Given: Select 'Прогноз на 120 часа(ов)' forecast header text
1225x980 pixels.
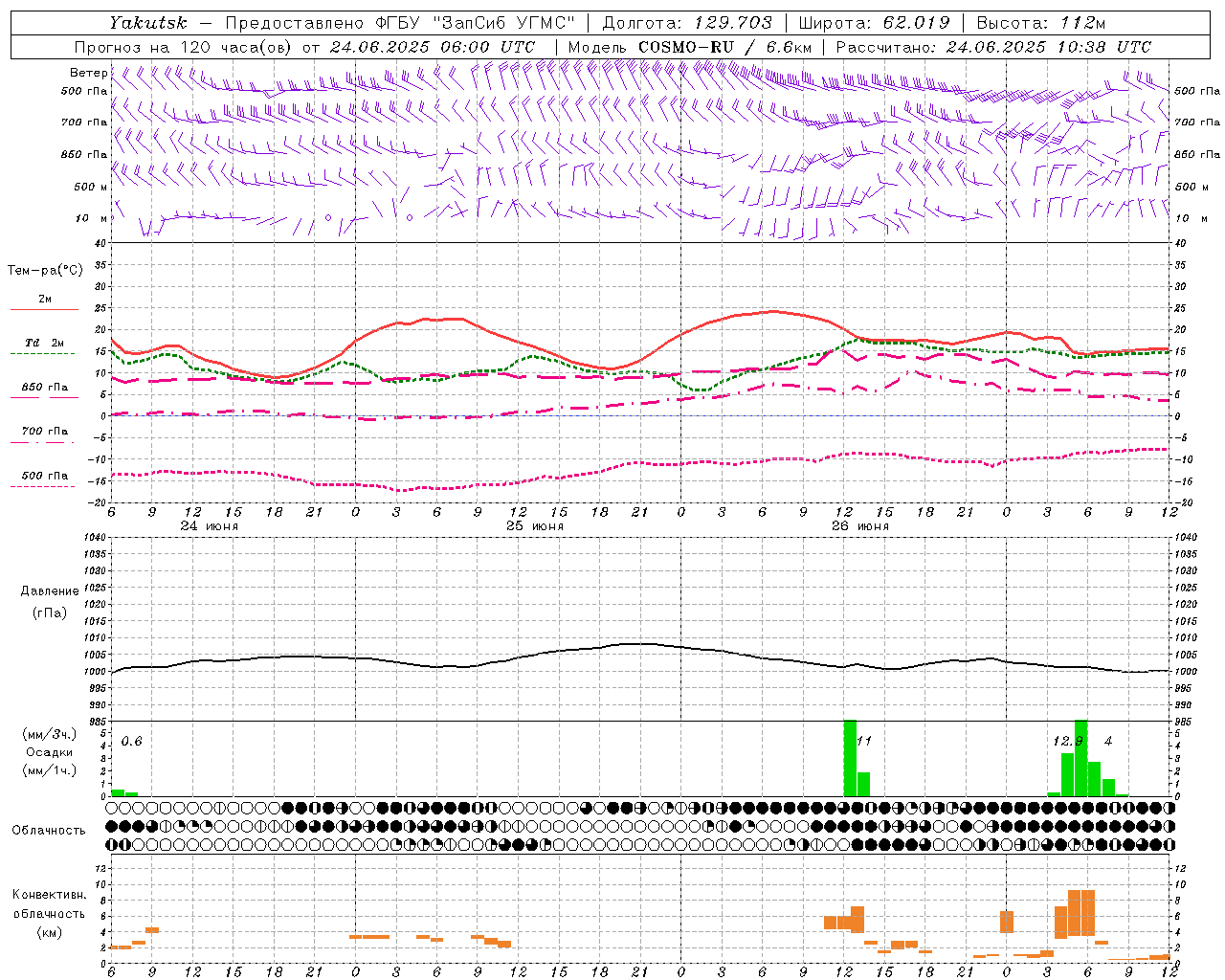Looking at the screenshot, I should coord(184,47).
